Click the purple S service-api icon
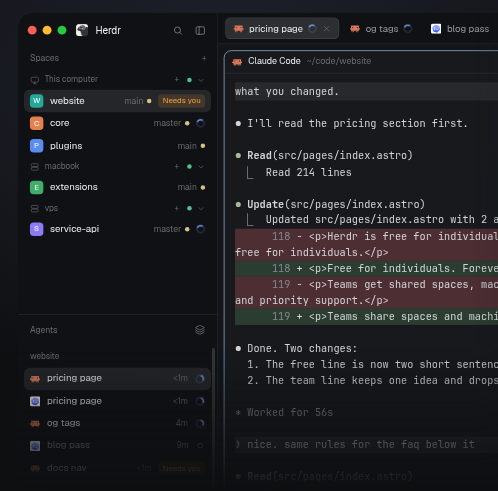Viewport: 498px width, 491px height. pyautogui.click(x=37, y=229)
